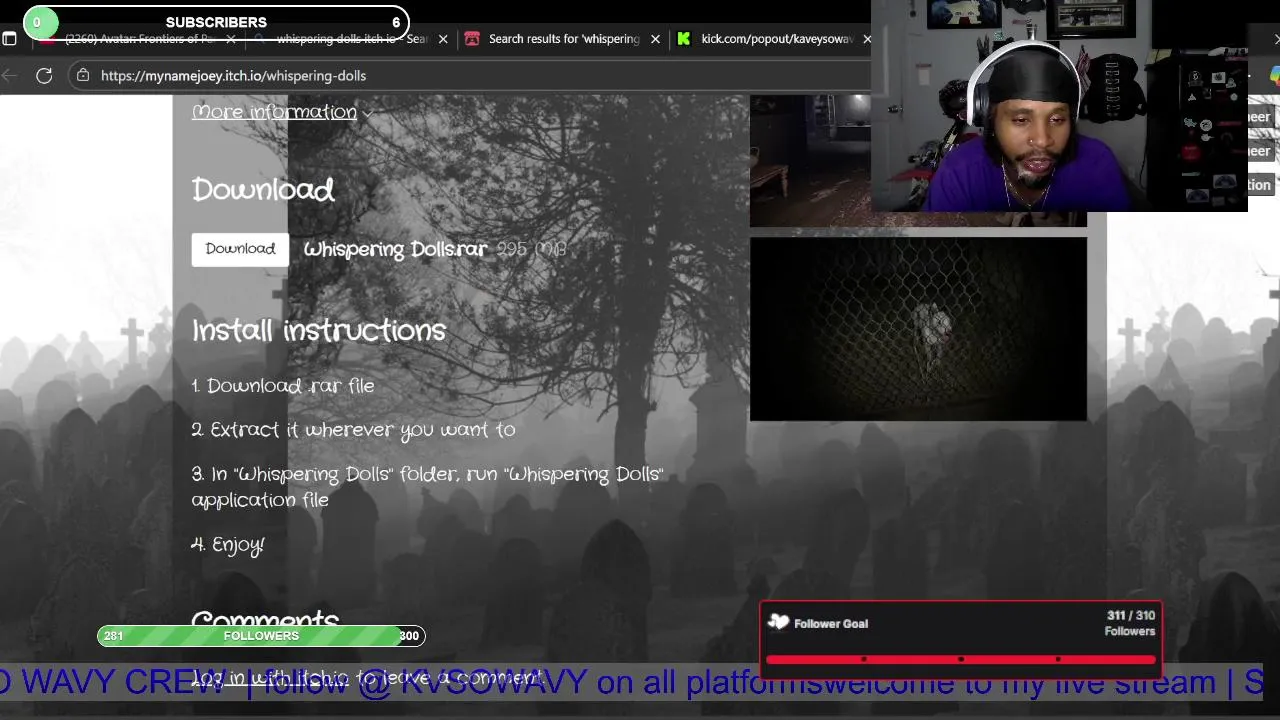Switch to the Avatar Frontiers tab
The image size is (1280, 720).
140,39
